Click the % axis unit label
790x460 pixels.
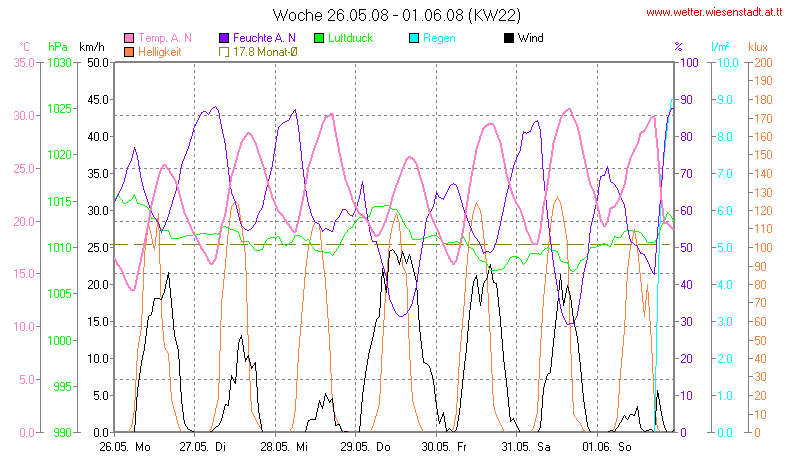coord(679,47)
